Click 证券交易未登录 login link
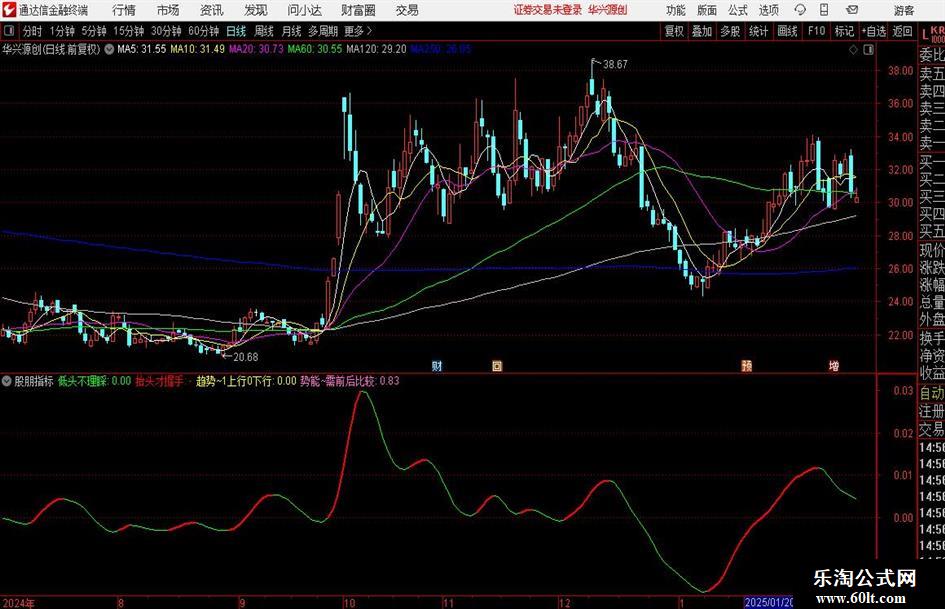945x609 pixels. pyautogui.click(x=548, y=10)
